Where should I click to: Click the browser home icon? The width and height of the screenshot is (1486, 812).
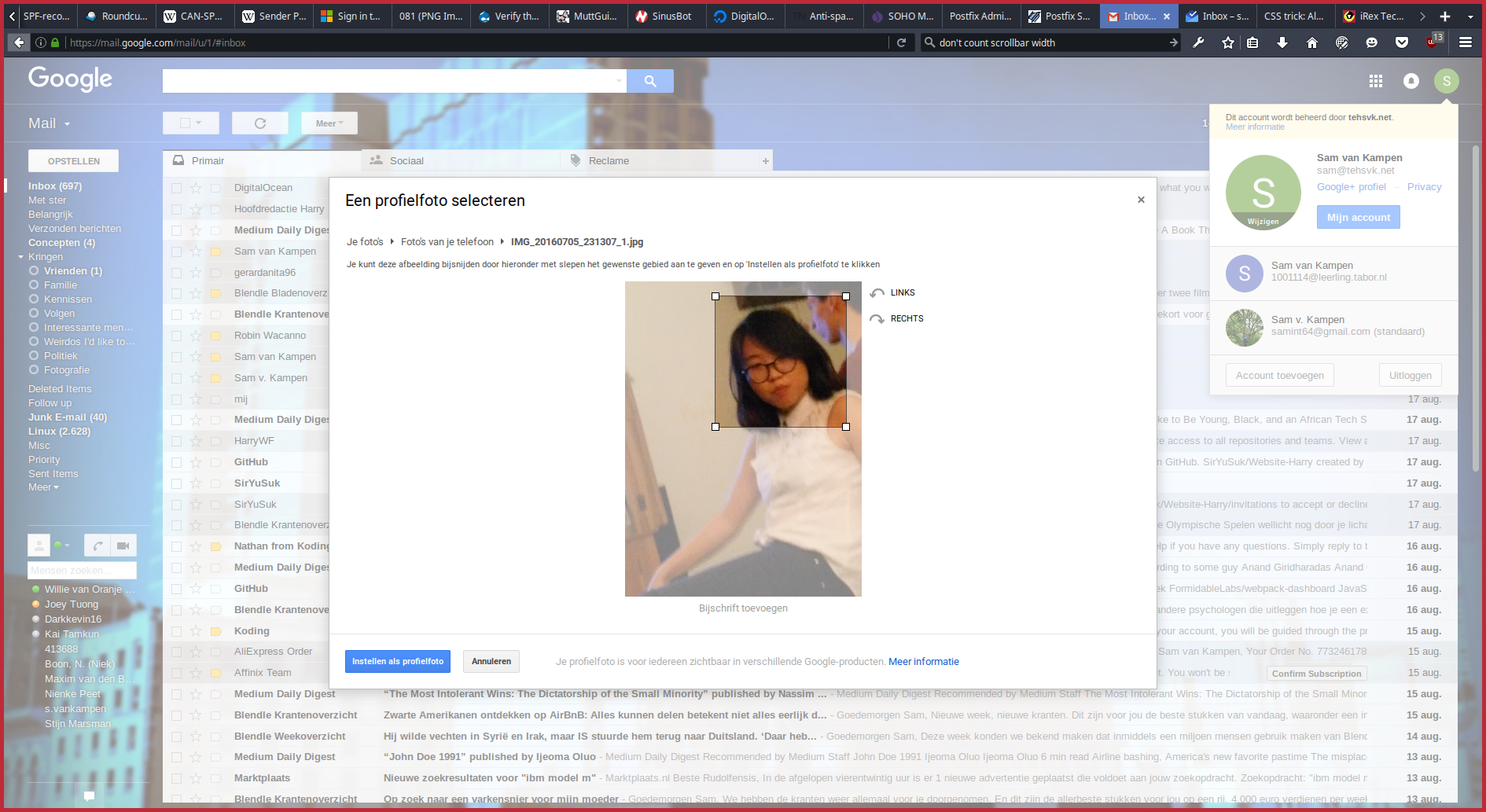1312,42
